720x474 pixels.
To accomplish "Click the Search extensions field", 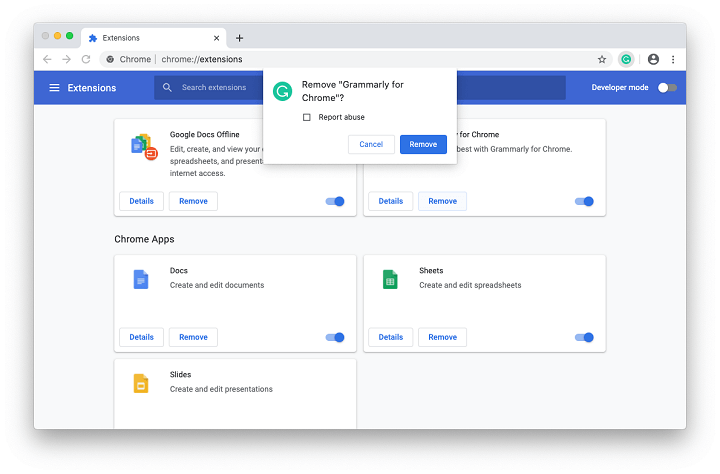I will 360,87.
